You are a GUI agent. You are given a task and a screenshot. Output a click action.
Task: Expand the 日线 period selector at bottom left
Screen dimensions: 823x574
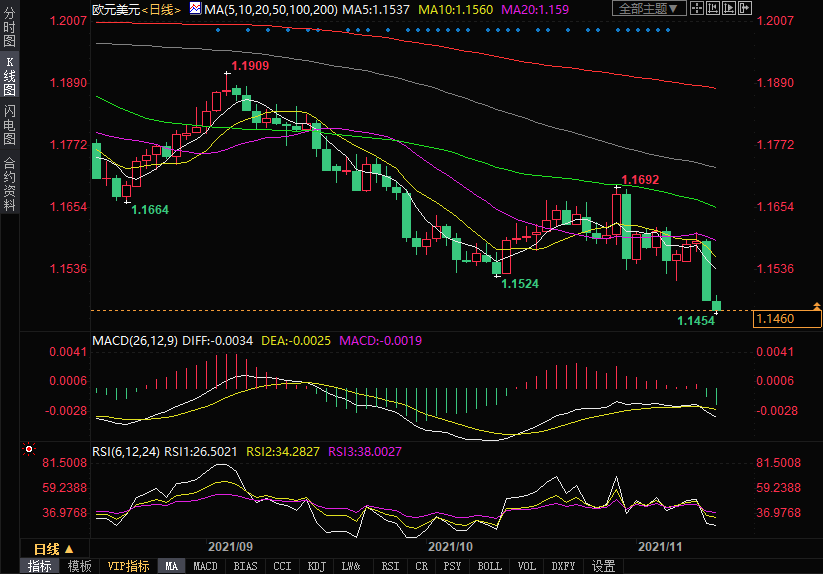(x=53, y=549)
